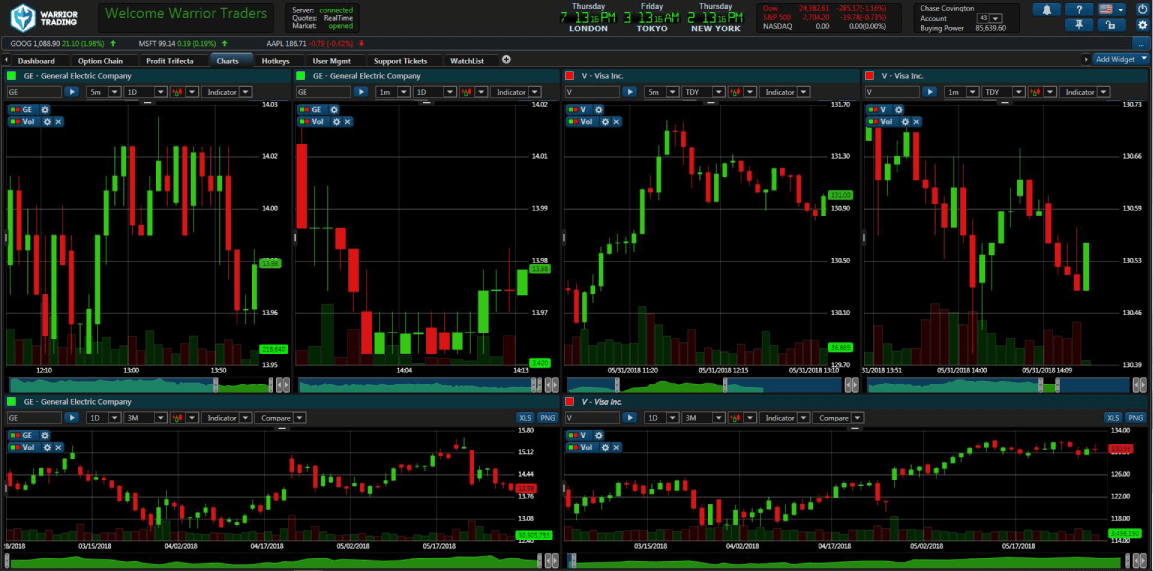Switch to the Dashboard tab
This screenshot has width=1153, height=571.
37,61
